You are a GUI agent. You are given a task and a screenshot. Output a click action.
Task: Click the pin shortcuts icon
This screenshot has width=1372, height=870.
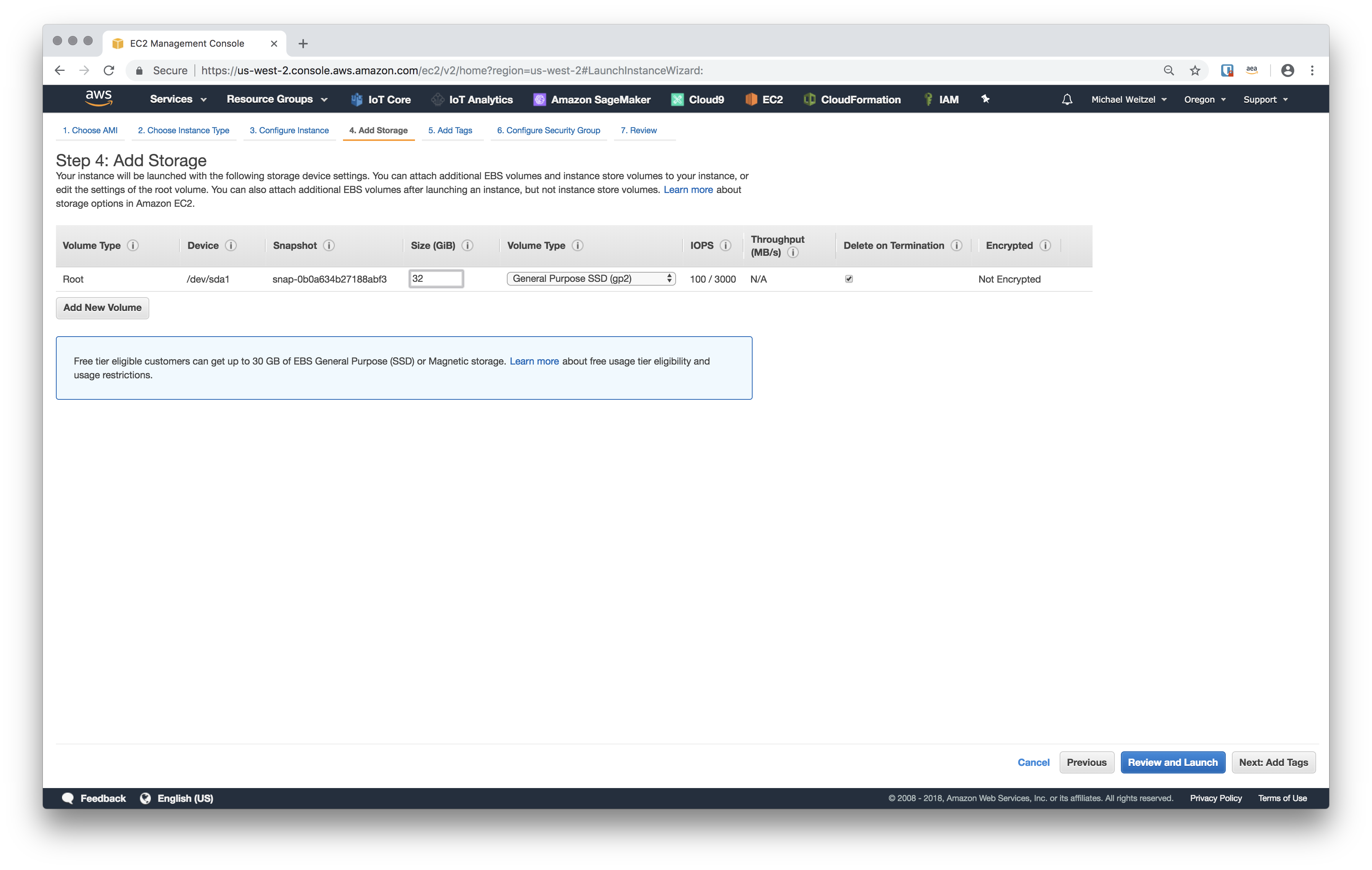985,99
